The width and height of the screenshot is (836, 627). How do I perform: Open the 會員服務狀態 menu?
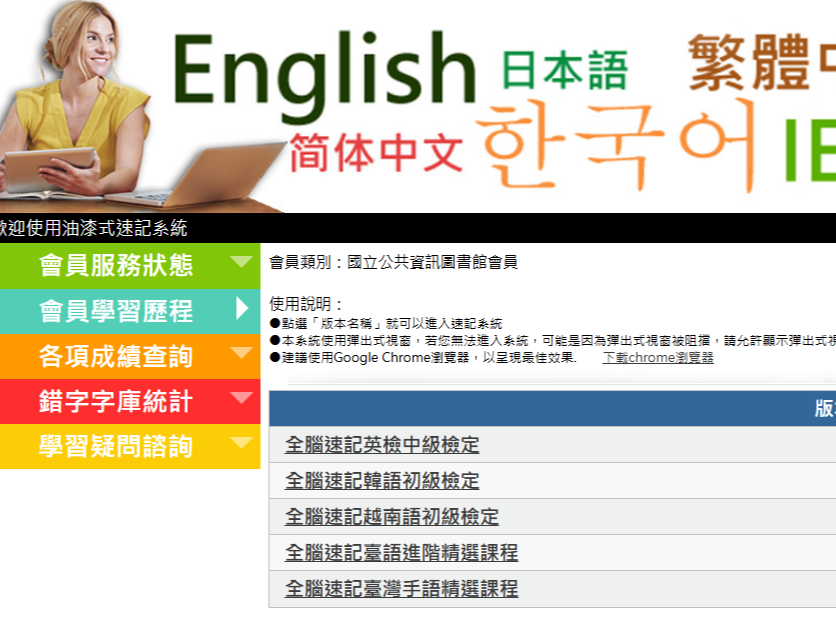pos(130,266)
